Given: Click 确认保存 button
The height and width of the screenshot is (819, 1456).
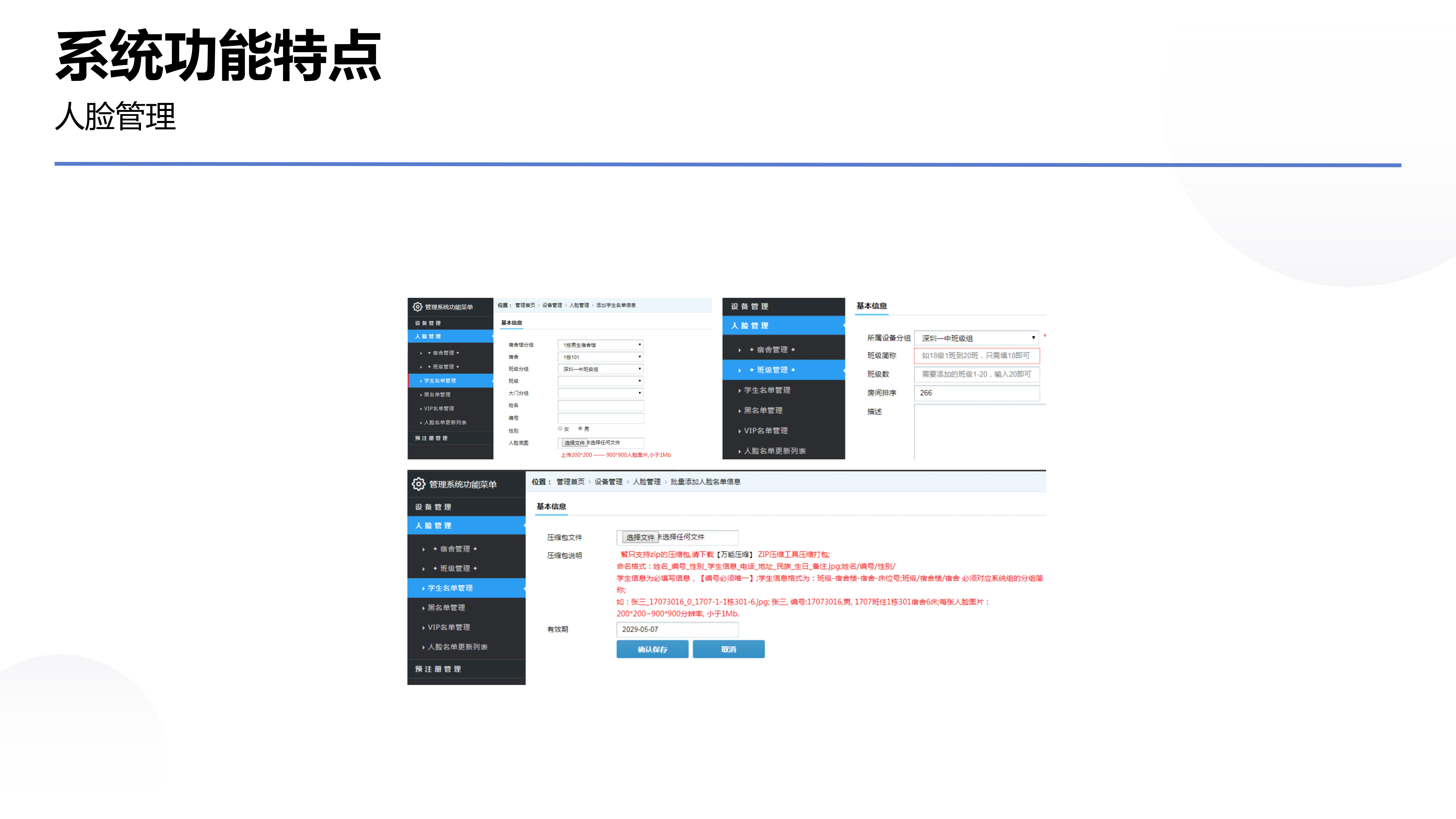Looking at the screenshot, I should click(x=652, y=650).
